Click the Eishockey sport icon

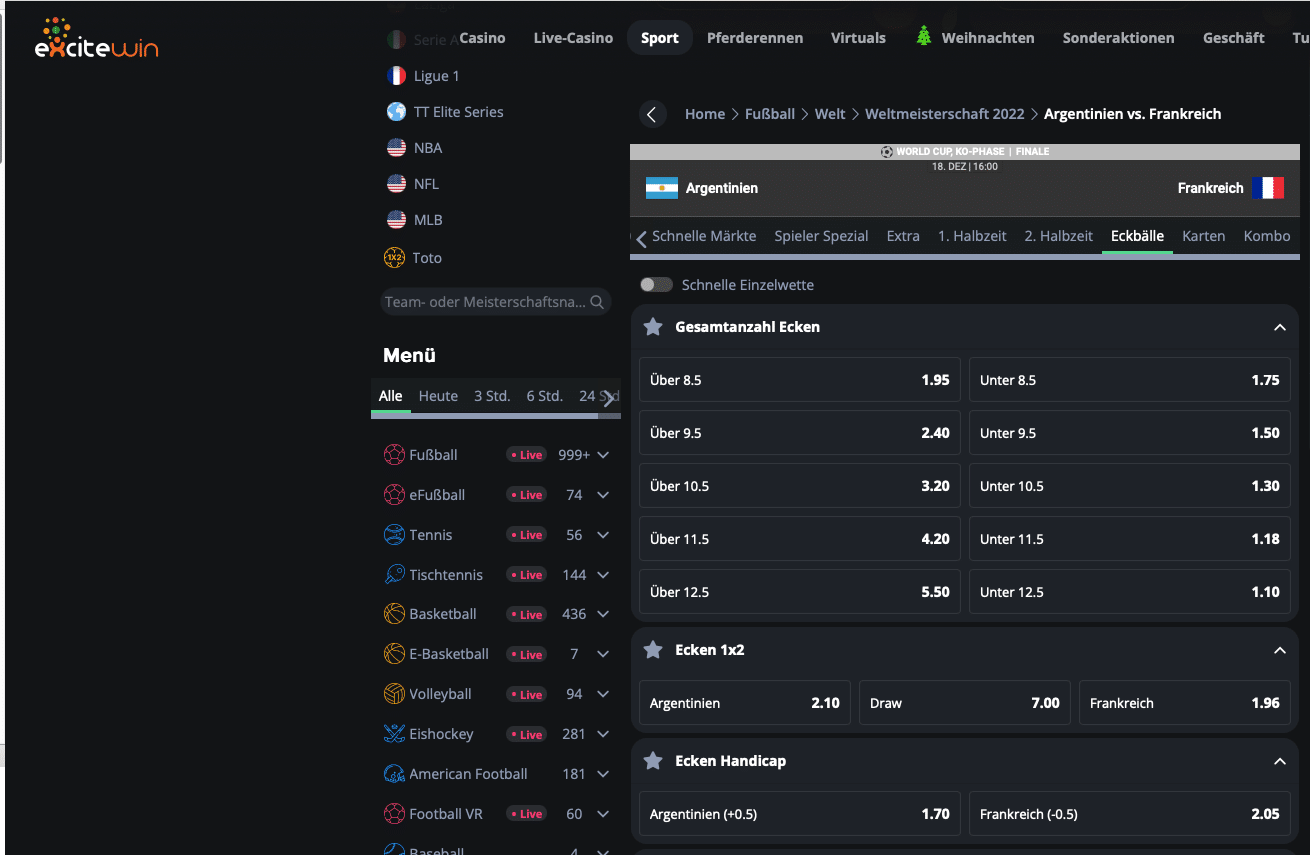(394, 734)
